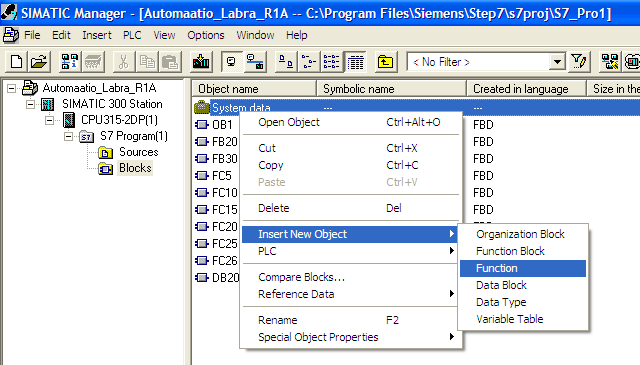The image size is (640, 365).
Task: Select S7 Program(1) in the tree
Action: 134,136
